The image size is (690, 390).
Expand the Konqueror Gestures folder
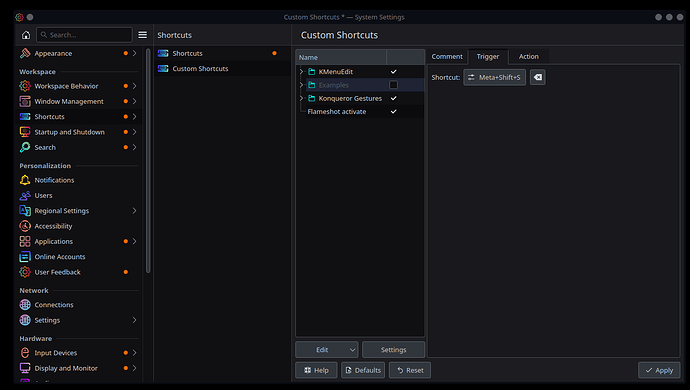(x=301, y=98)
